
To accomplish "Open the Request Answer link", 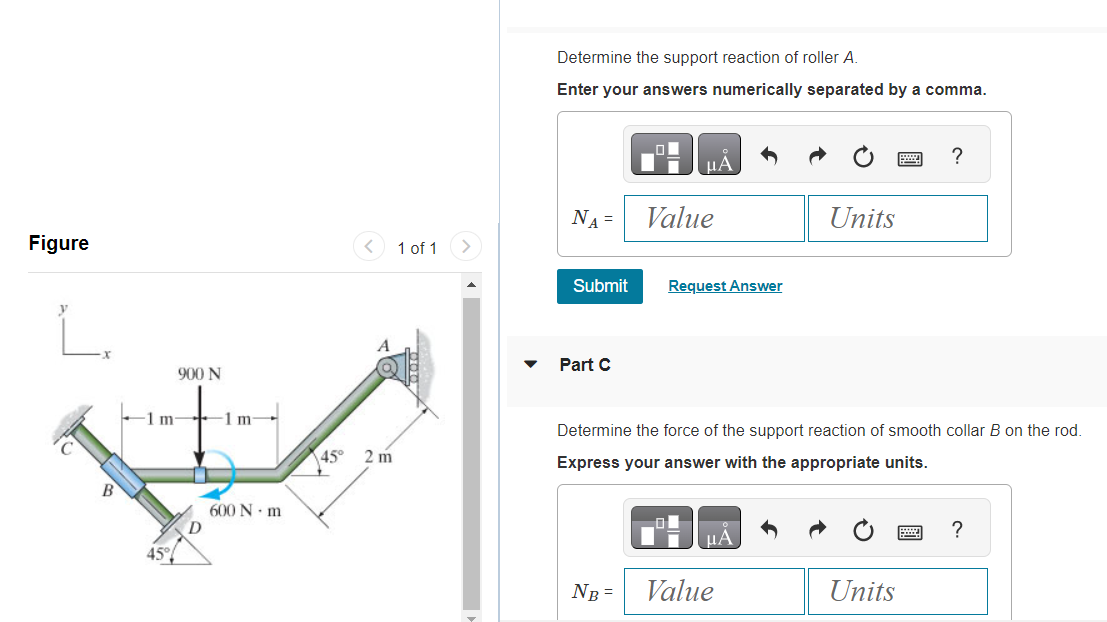I will click(724, 286).
